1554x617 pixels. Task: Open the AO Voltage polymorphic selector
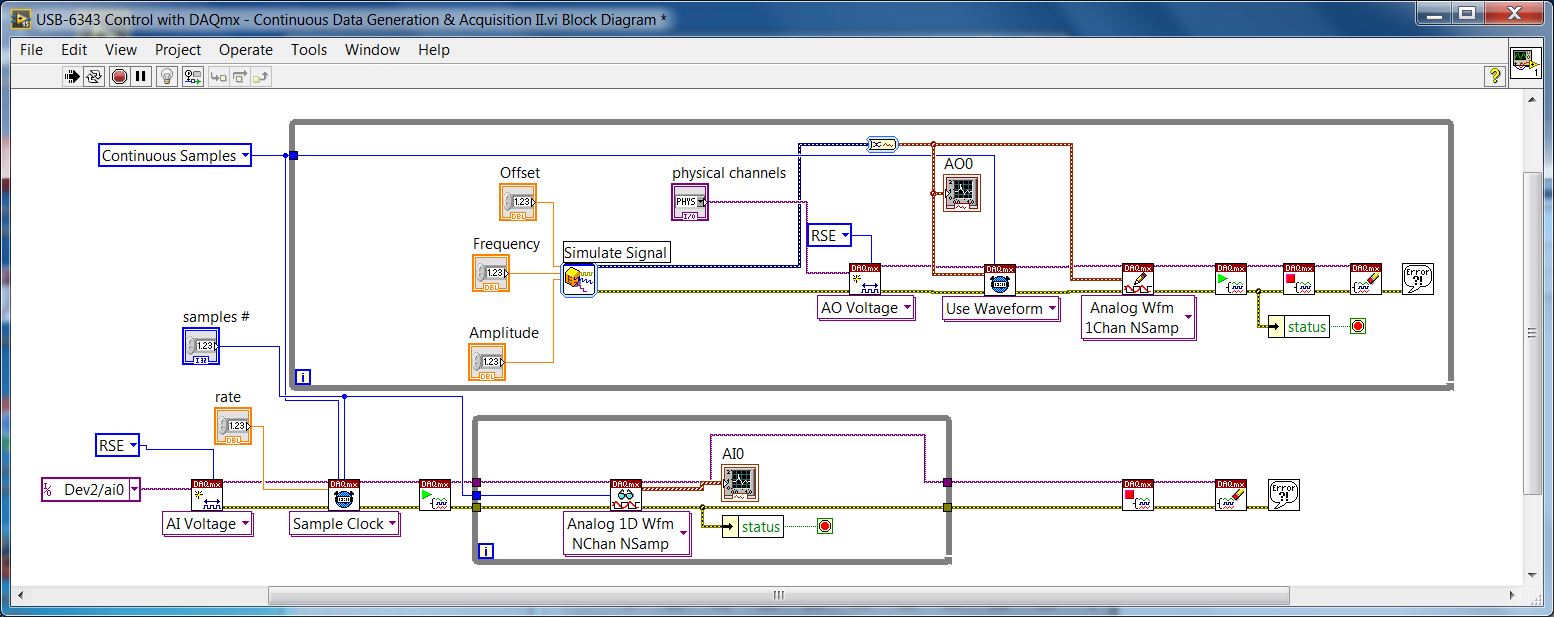[867, 308]
